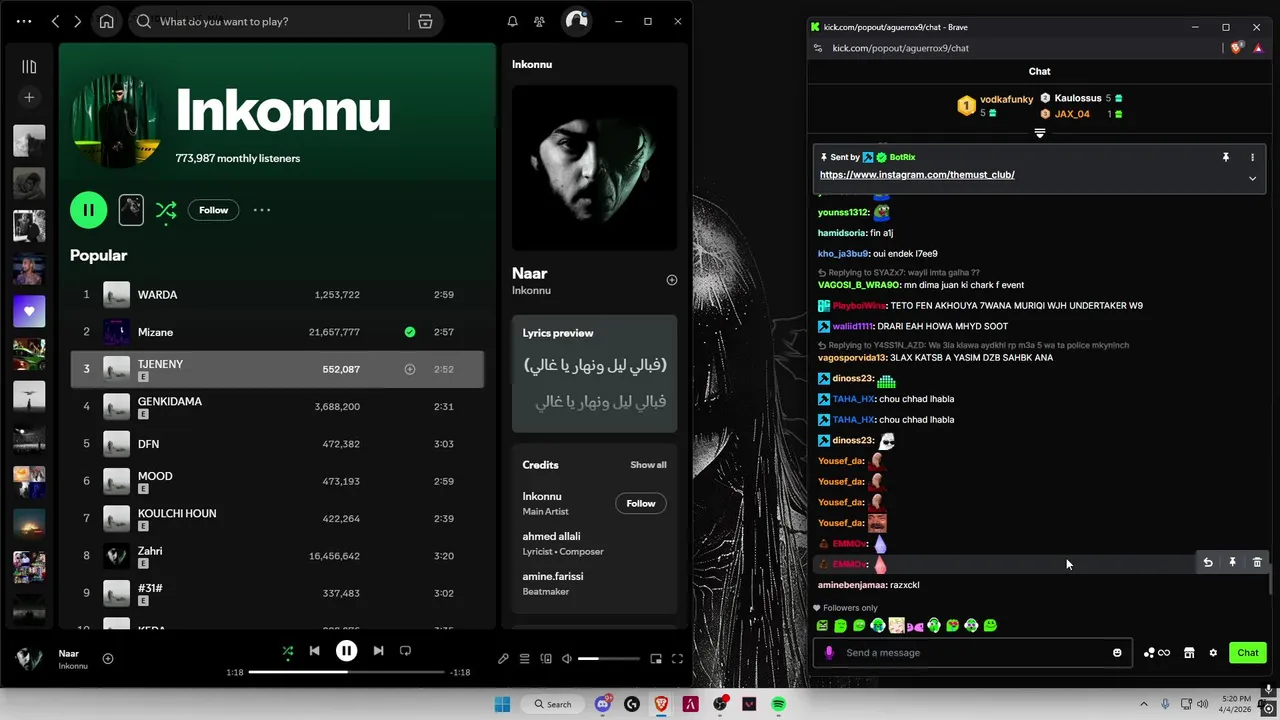Toggle shuffle in bottom player bar

(288, 651)
